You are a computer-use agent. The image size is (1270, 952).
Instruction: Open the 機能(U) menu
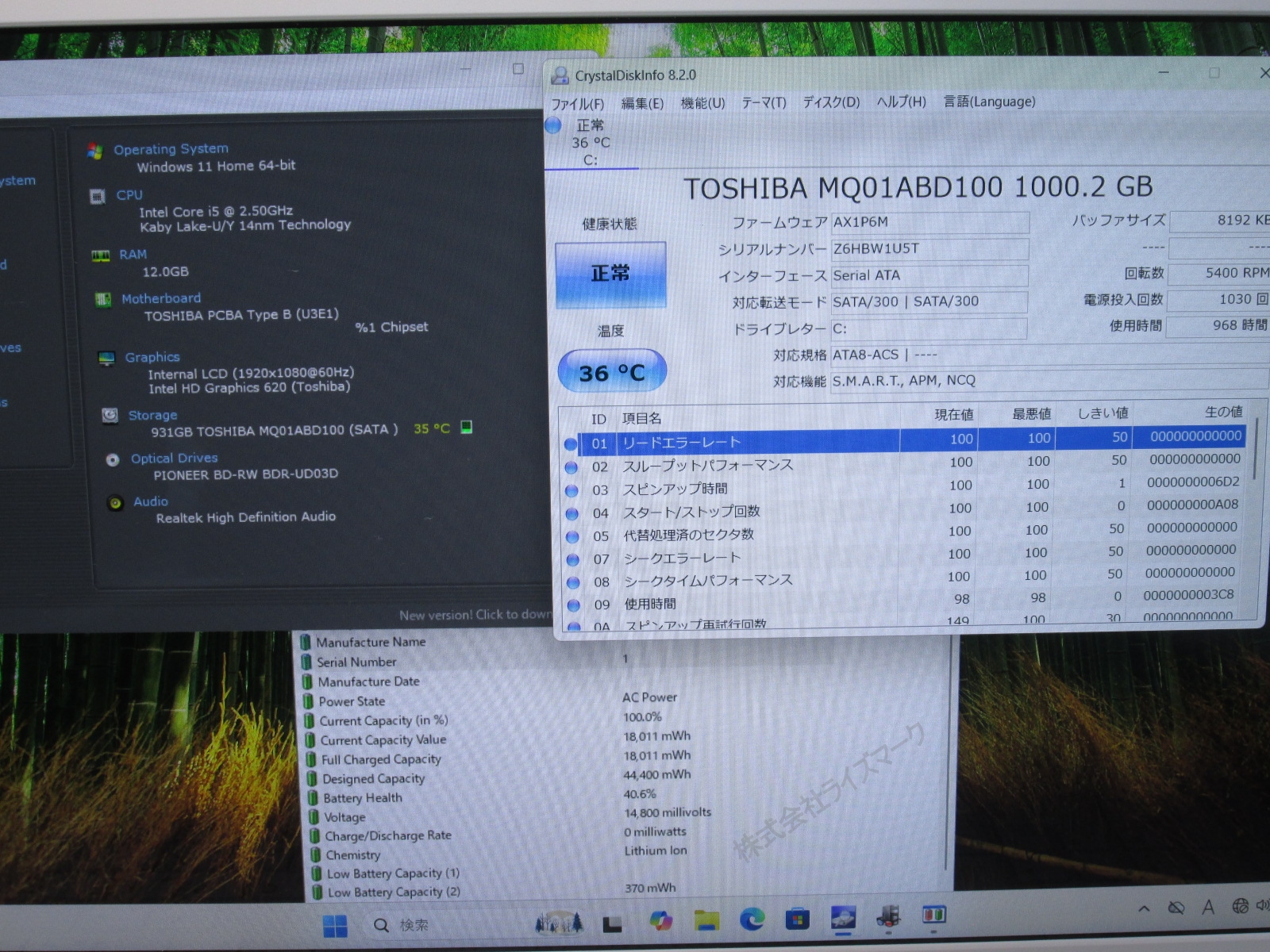pyautogui.click(x=702, y=103)
